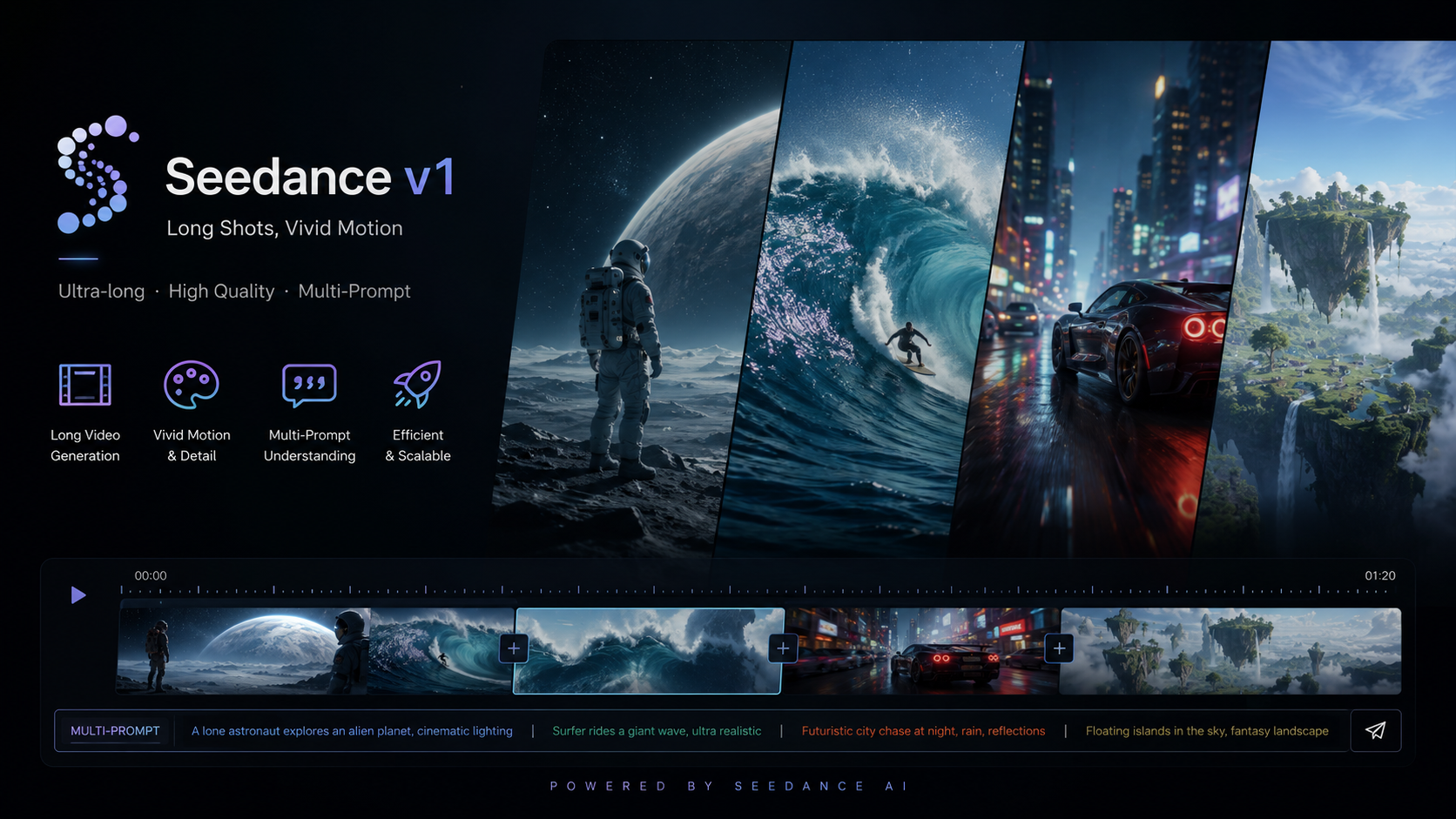Choose the highlighted crashing wave clip
This screenshot has width=1456, height=819.
(649, 651)
